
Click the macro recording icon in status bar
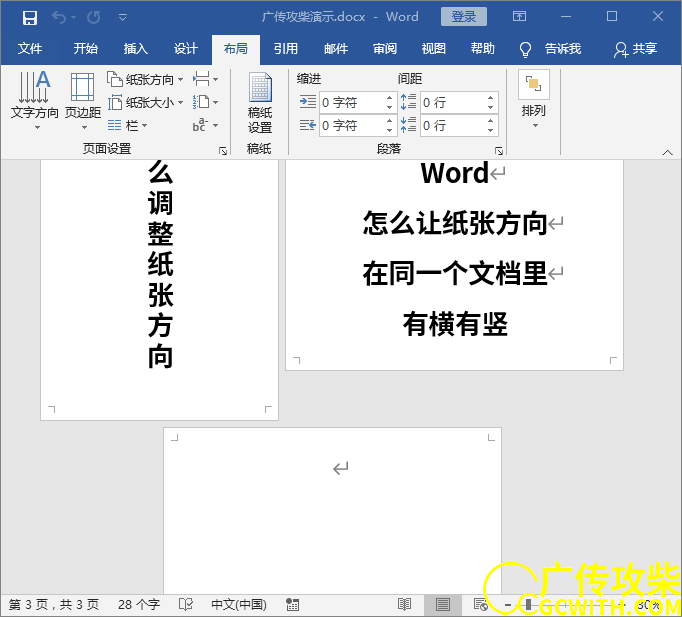click(x=292, y=604)
